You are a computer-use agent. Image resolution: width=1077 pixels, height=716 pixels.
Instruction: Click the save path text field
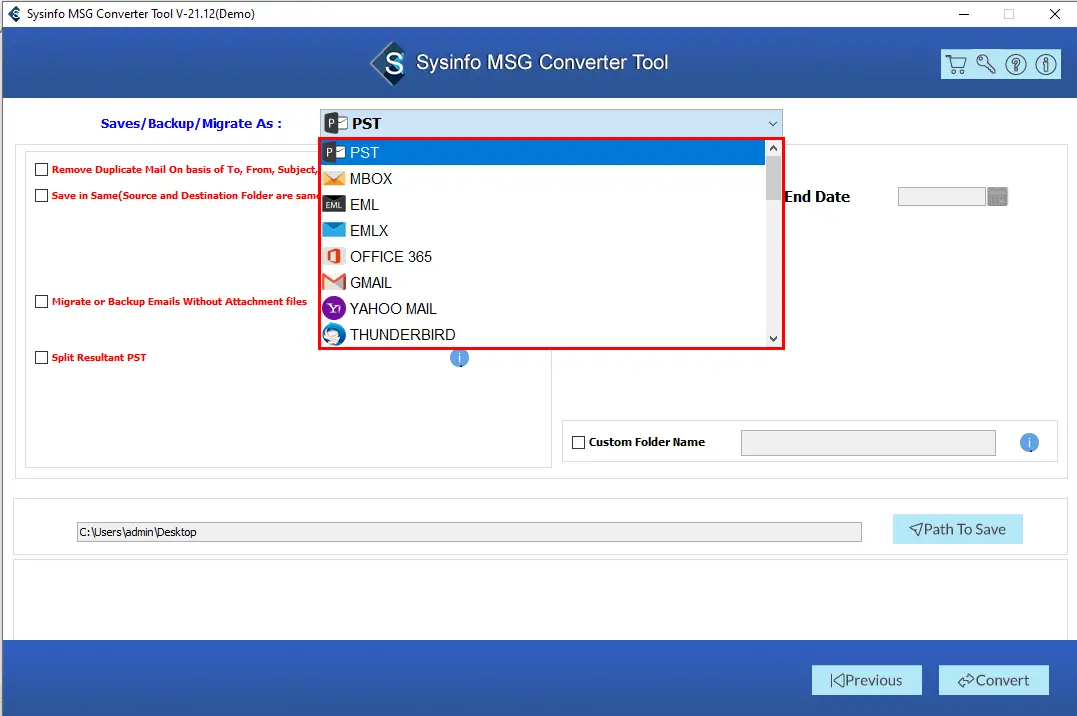point(469,532)
